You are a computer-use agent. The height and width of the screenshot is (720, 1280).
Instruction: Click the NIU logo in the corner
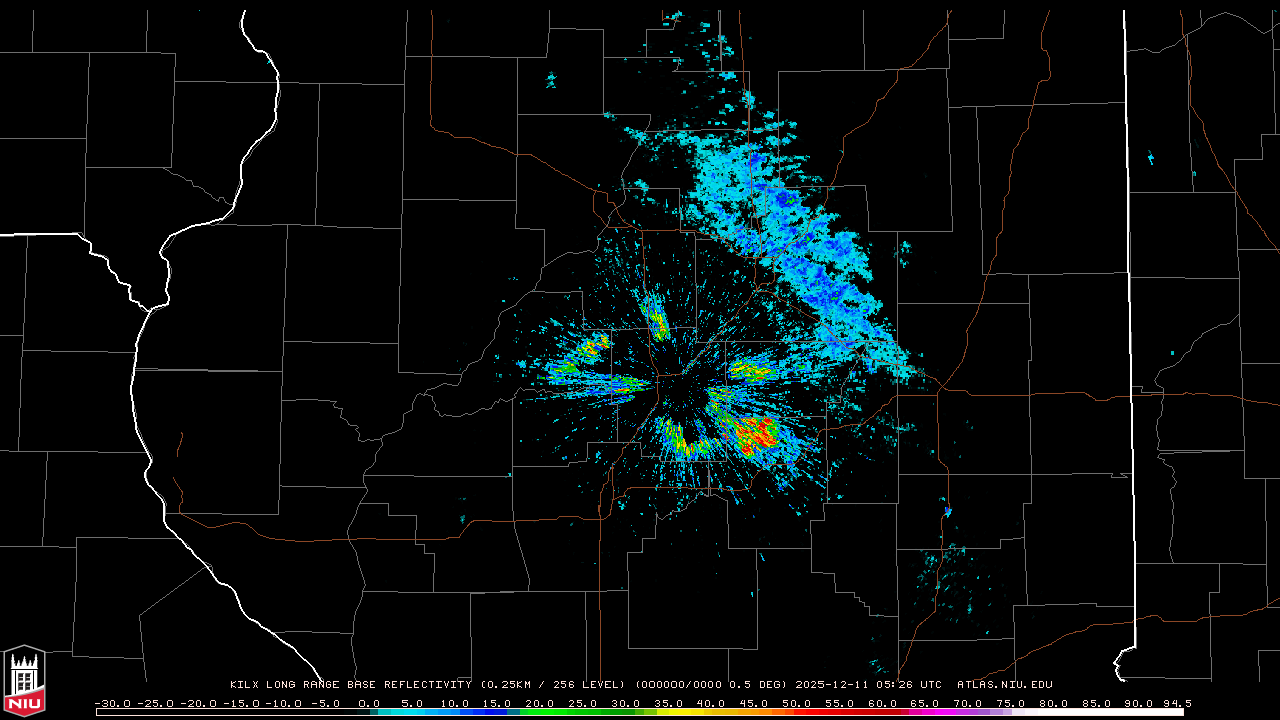(24, 681)
